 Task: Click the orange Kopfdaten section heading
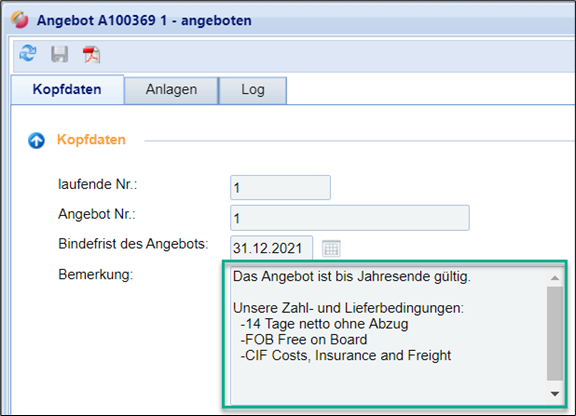91,140
